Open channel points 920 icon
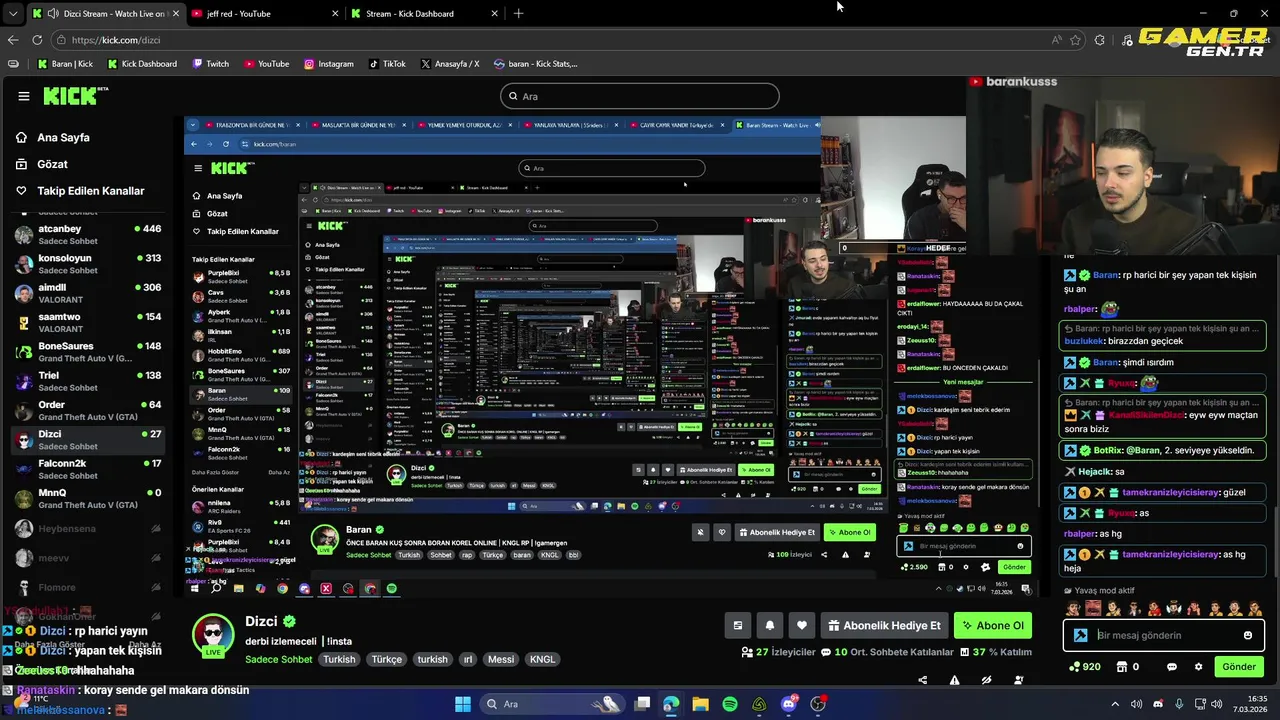Viewport: 1280px width, 720px height. pos(1085,667)
